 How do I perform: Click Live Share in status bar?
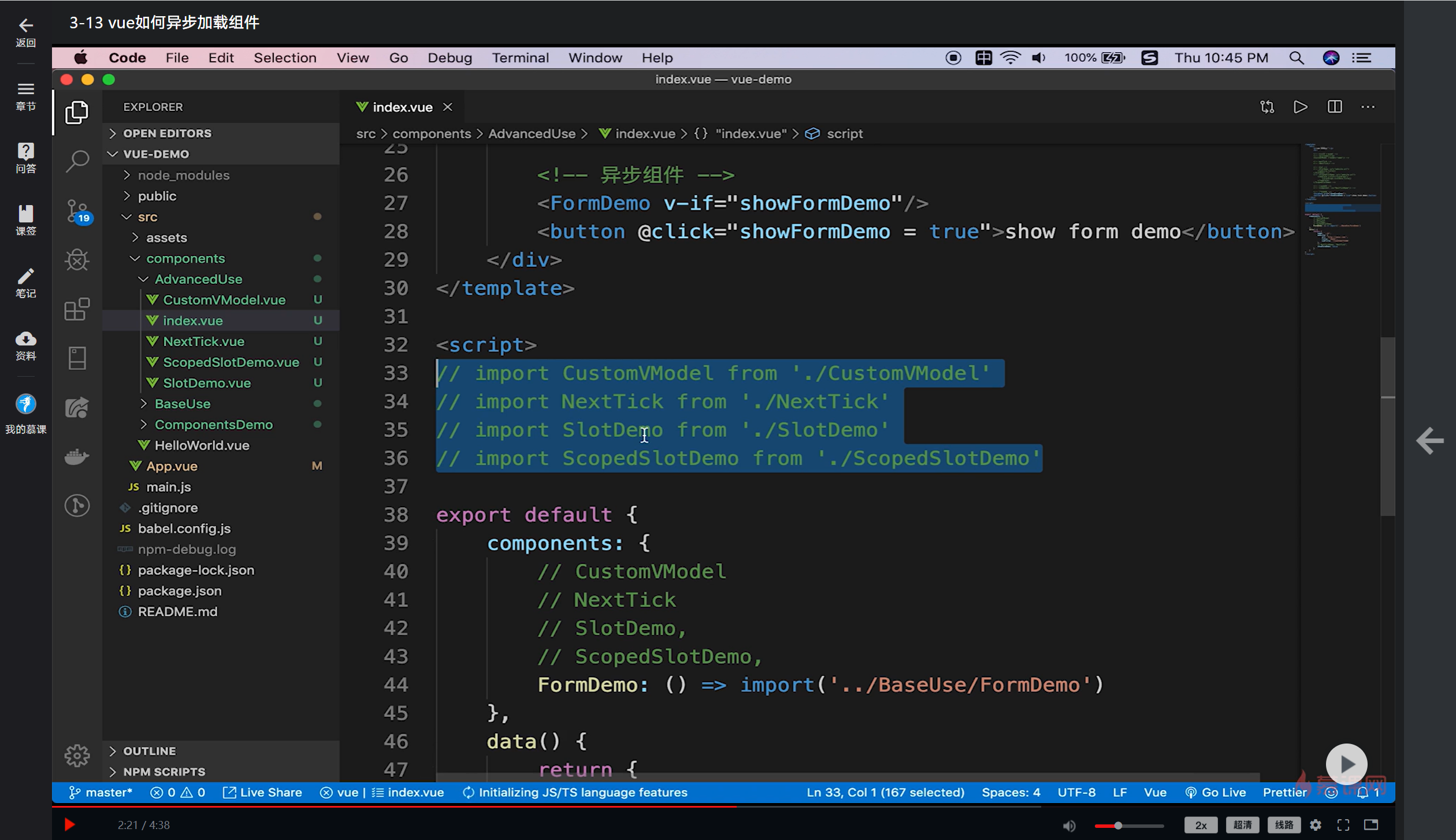click(x=263, y=792)
